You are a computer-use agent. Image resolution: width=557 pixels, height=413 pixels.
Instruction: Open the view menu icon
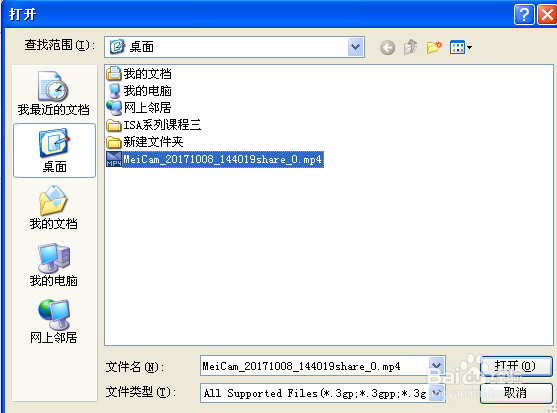point(461,47)
